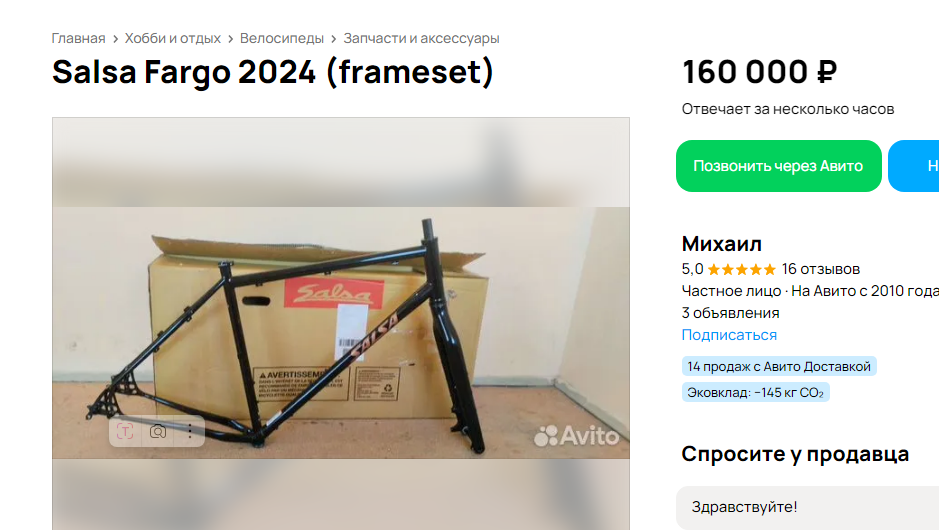View the 16 отзывов reviews link

[x=820, y=269]
